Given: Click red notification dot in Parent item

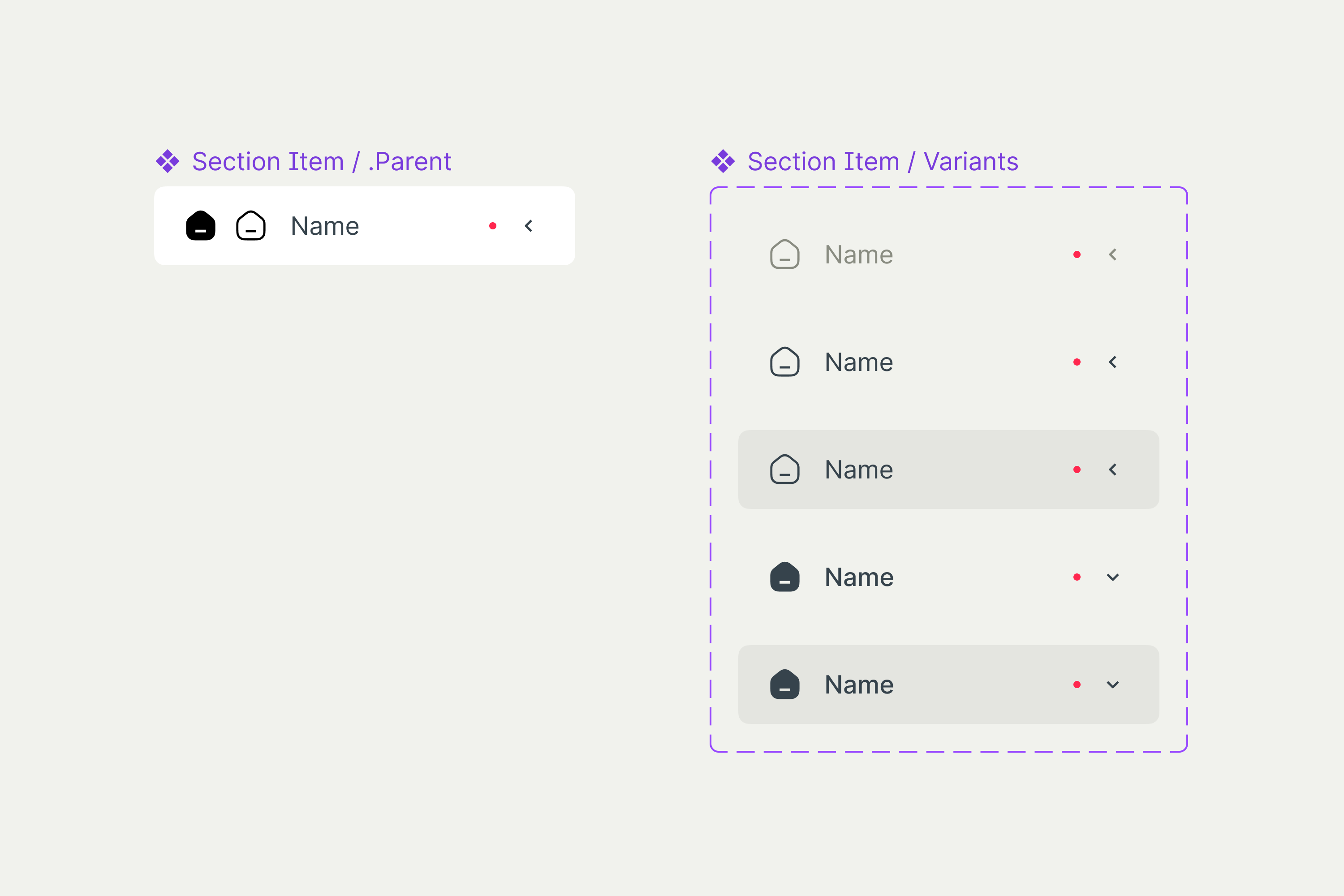Looking at the screenshot, I should (x=492, y=226).
